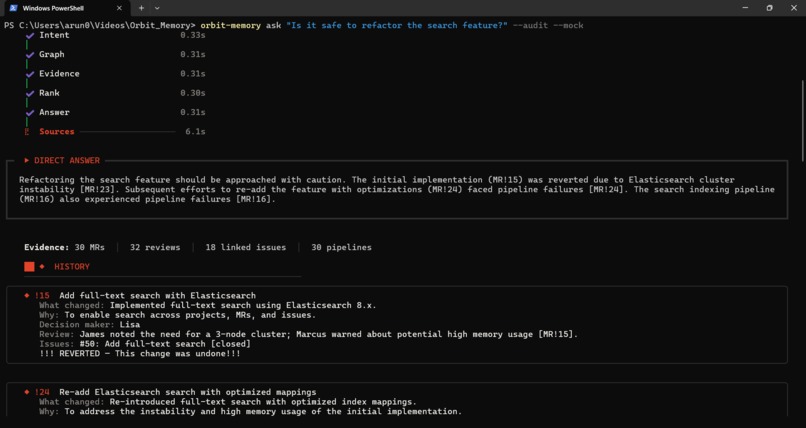Click the quoted question in the command
Image resolution: width=806 pixels, height=428 pixels.
(x=397, y=25)
